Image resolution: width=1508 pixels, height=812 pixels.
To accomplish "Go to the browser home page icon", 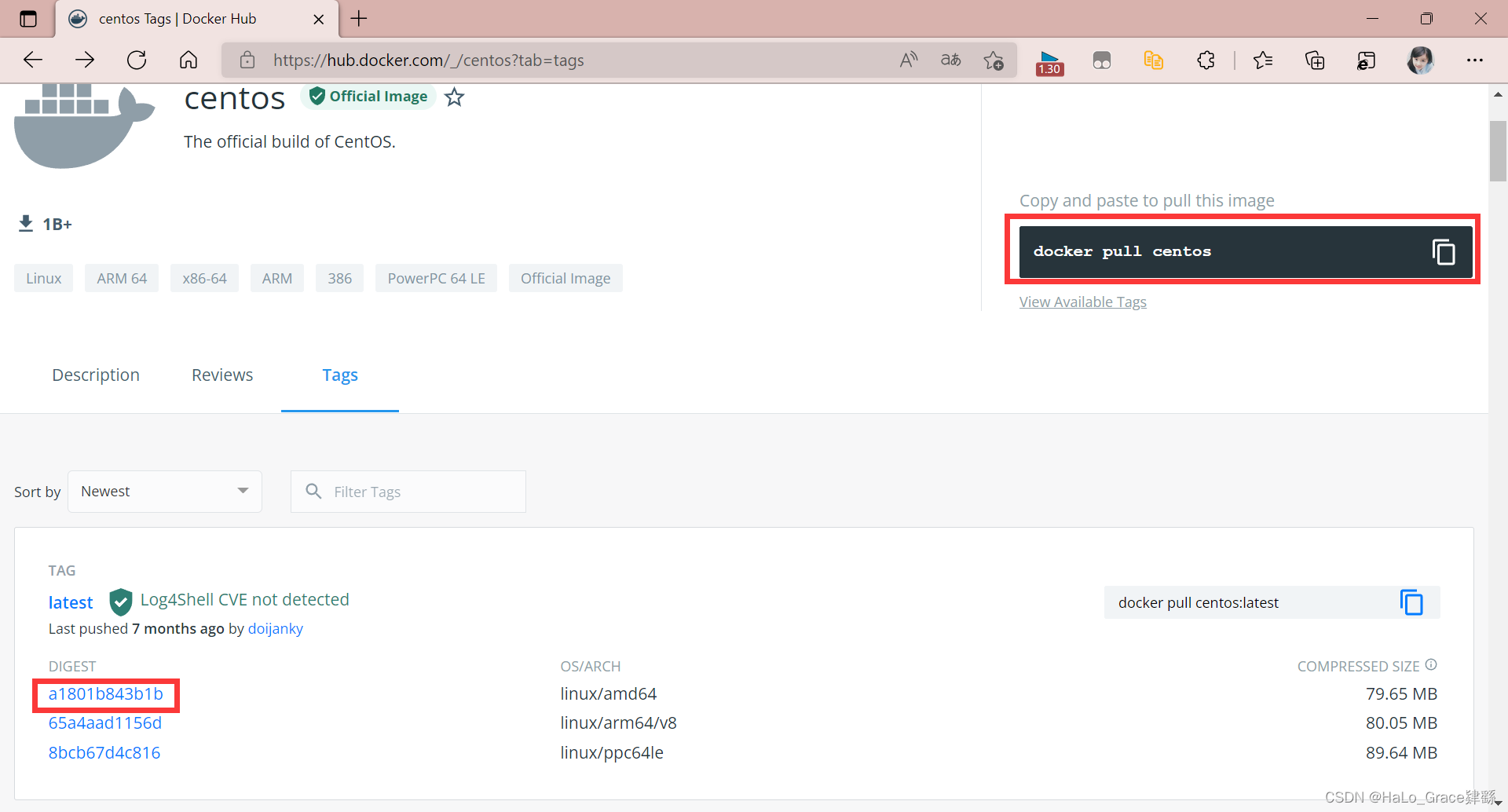I will [188, 60].
